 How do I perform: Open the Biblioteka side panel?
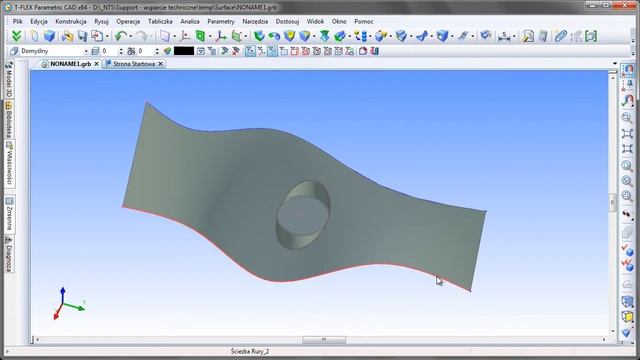point(9,119)
